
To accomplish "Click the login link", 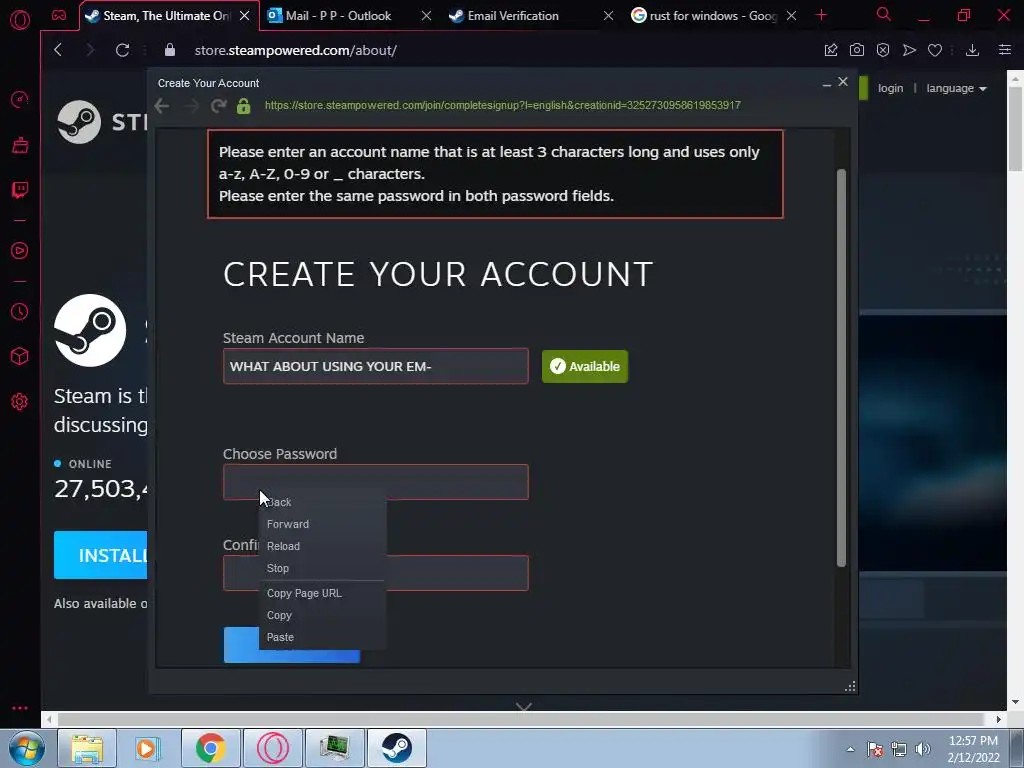I will pos(890,88).
